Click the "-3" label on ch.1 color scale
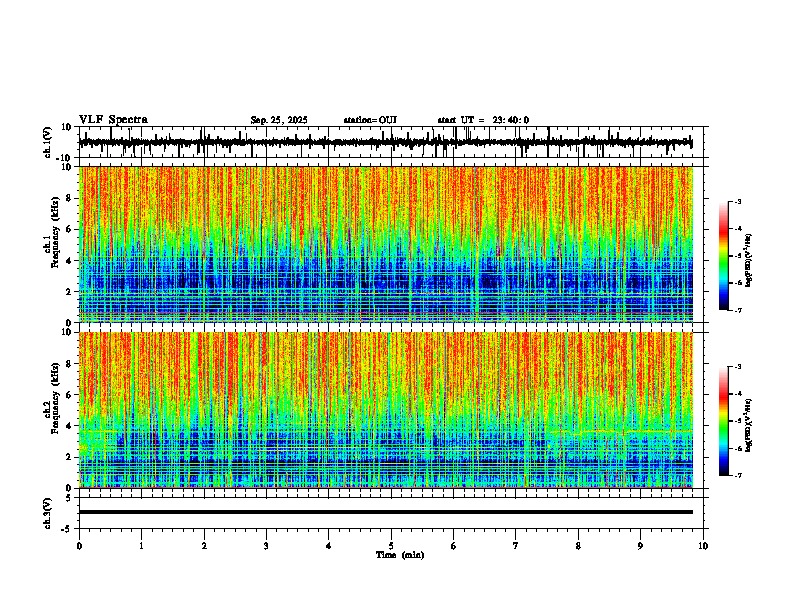This screenshot has width=792, height=612. (738, 202)
